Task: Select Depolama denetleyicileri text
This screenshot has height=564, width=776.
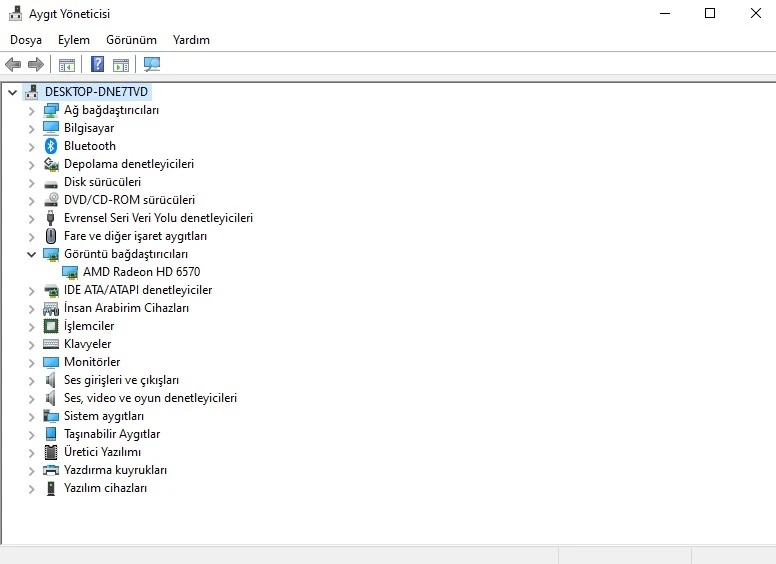Action: click(129, 164)
